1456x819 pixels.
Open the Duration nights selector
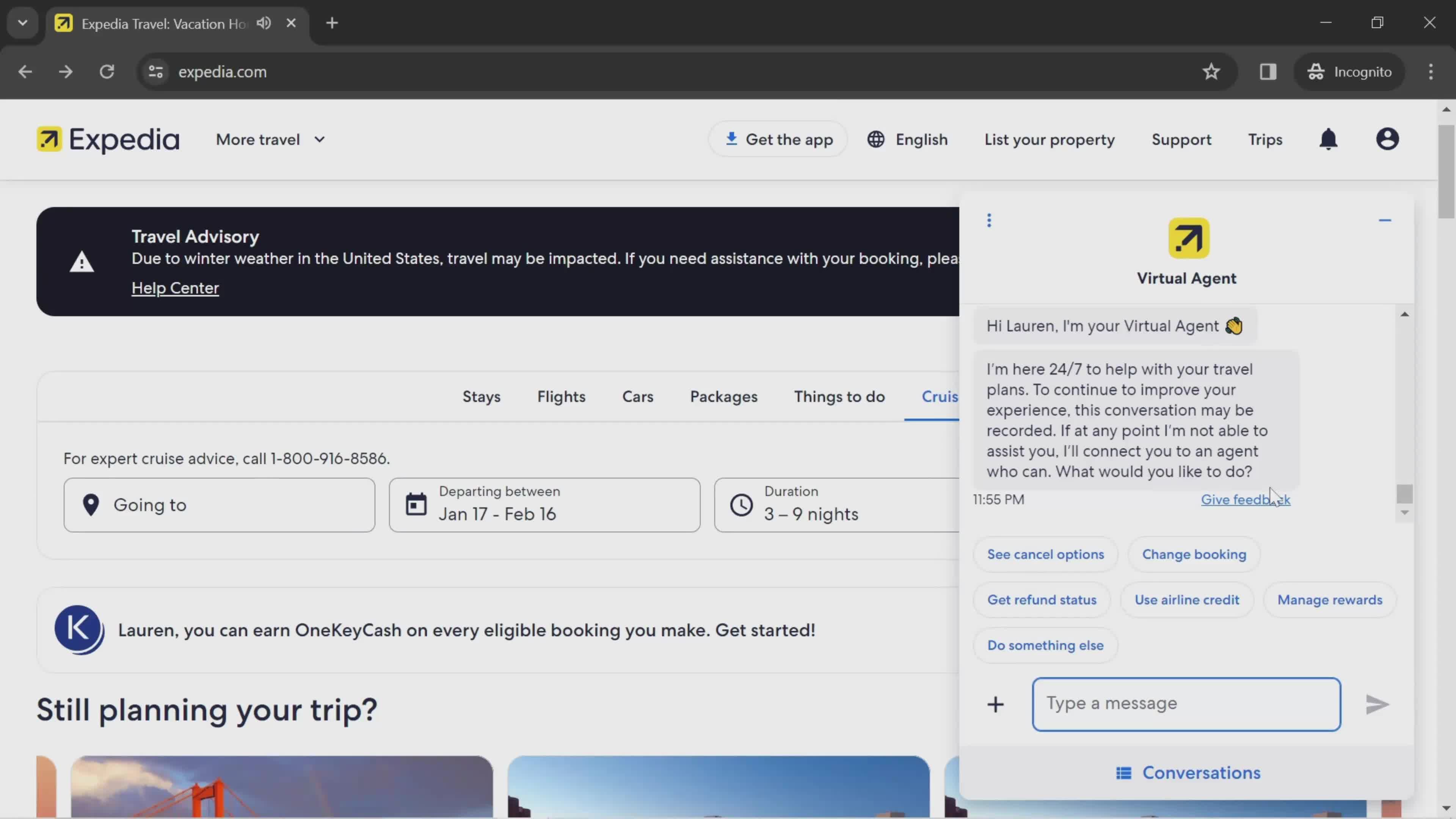coord(836,505)
